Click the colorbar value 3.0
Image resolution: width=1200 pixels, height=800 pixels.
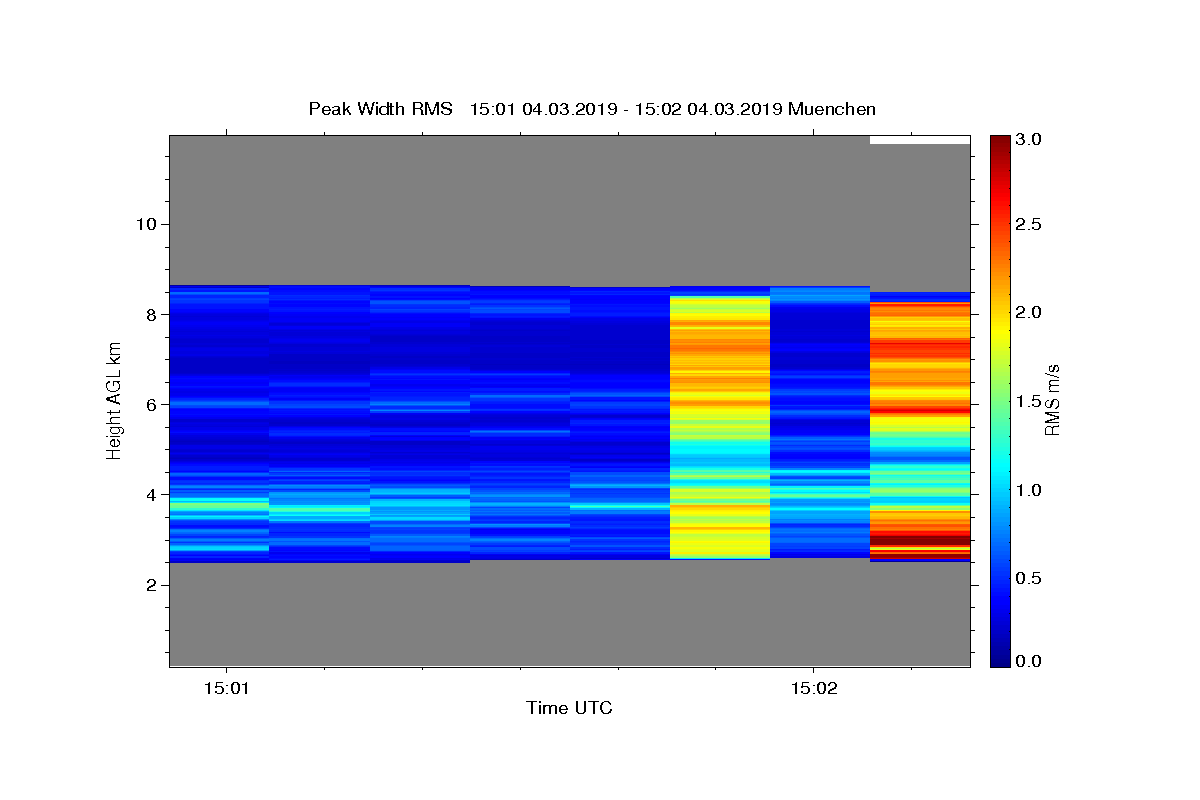[1030, 140]
